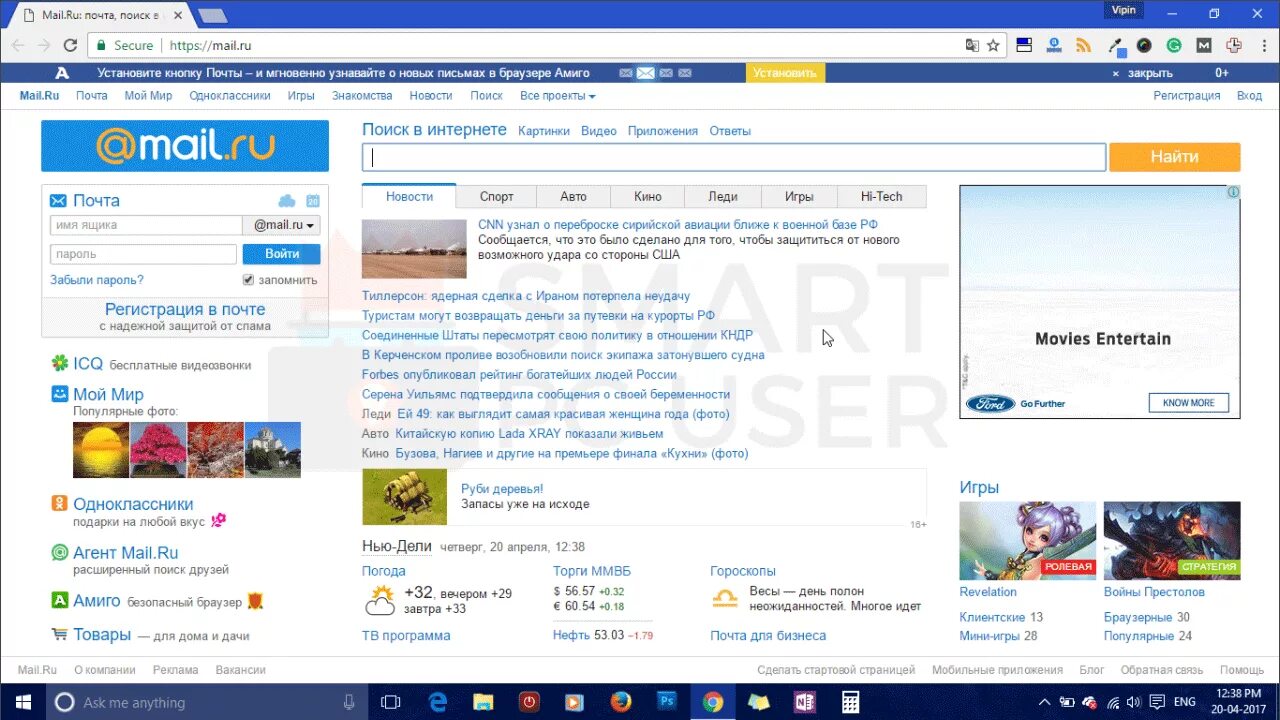
Task: Click the Ask me anything Cortana search box
Action: tap(207, 702)
